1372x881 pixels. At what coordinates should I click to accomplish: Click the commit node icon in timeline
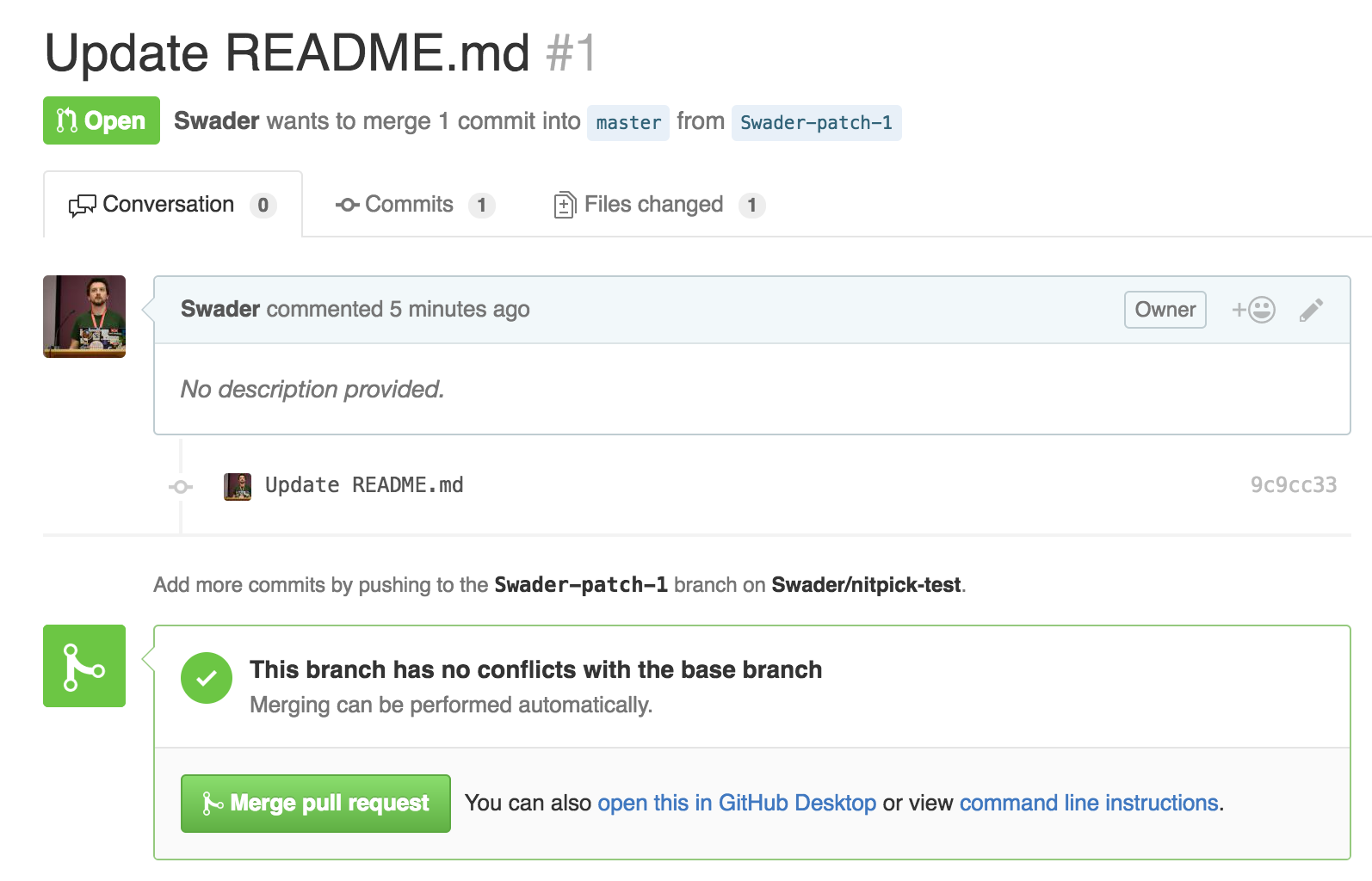(x=181, y=487)
